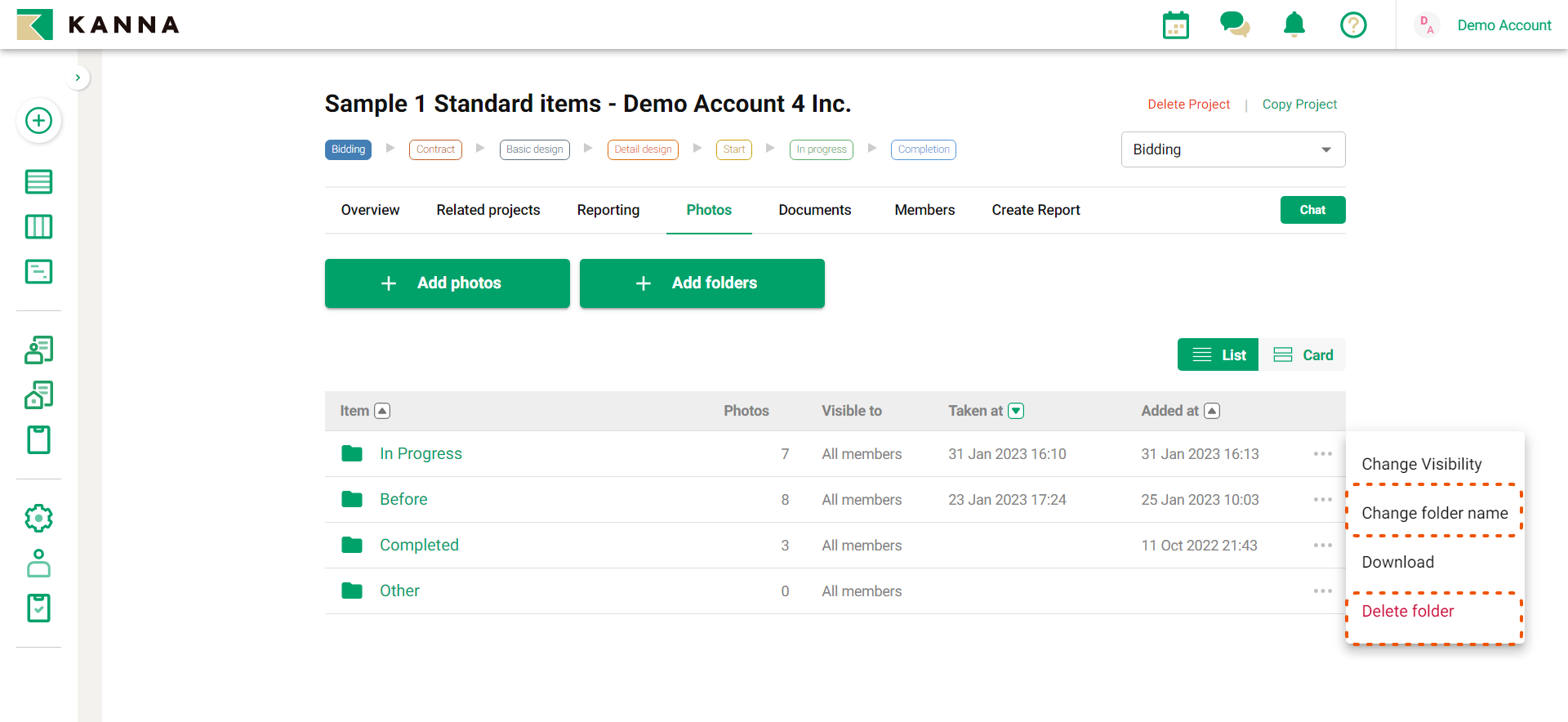Viewport: 1568px width, 722px height.
Task: Switch to Card view
Action: [1303, 355]
